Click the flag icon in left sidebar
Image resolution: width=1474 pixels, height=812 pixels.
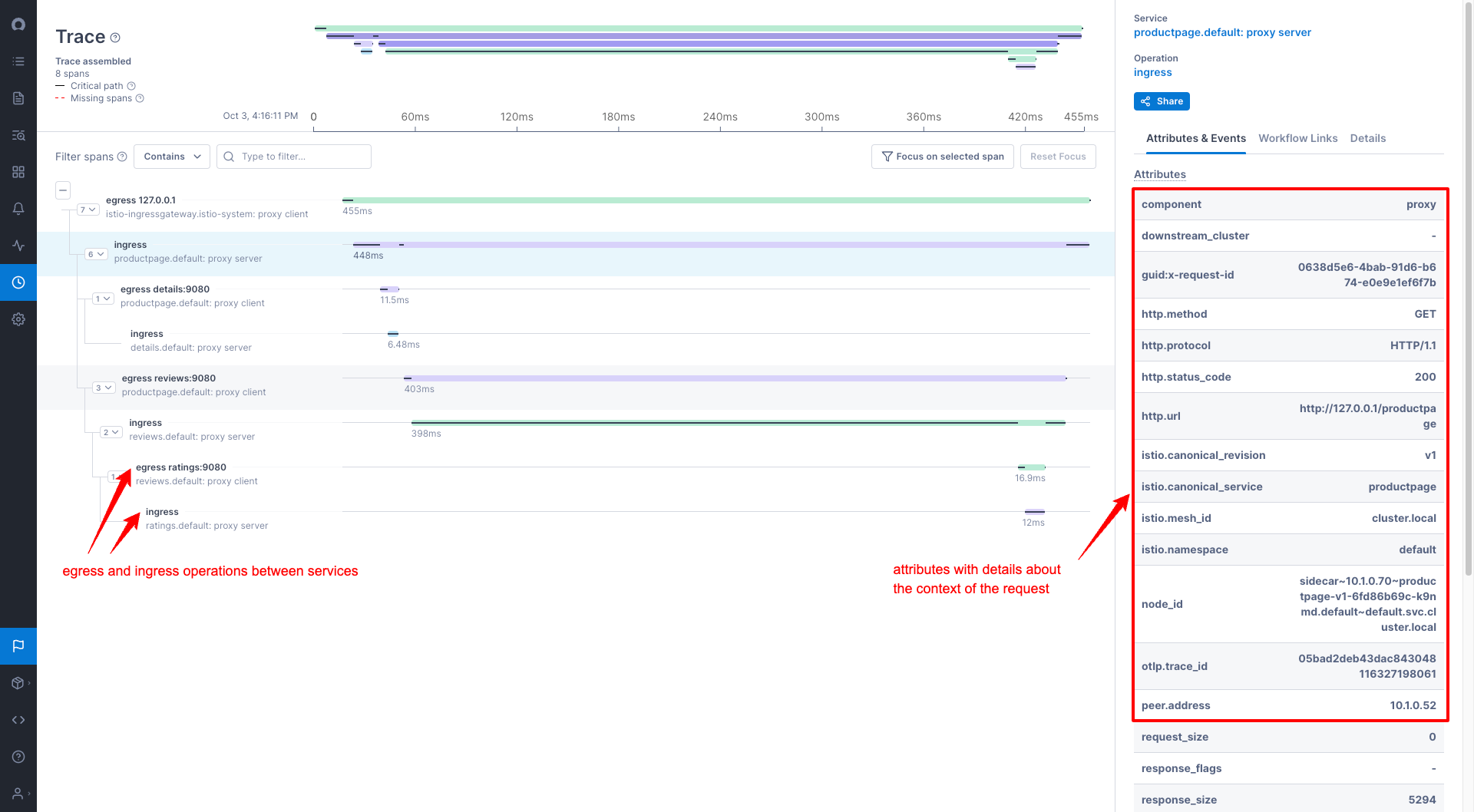pos(18,646)
